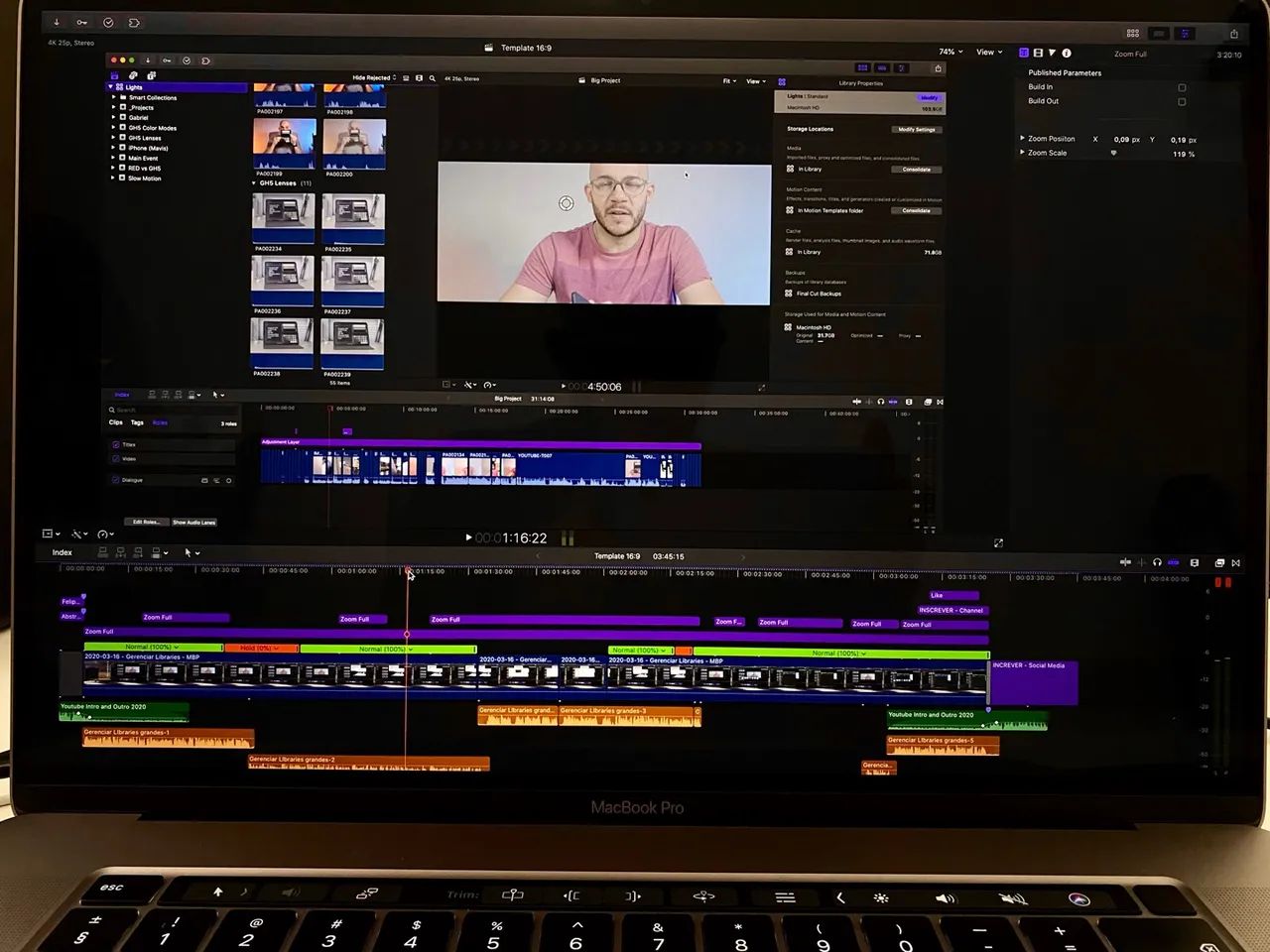The image size is (1270, 952).
Task: Select the INSCREVER - Social Media clip
Action: (x=1033, y=683)
